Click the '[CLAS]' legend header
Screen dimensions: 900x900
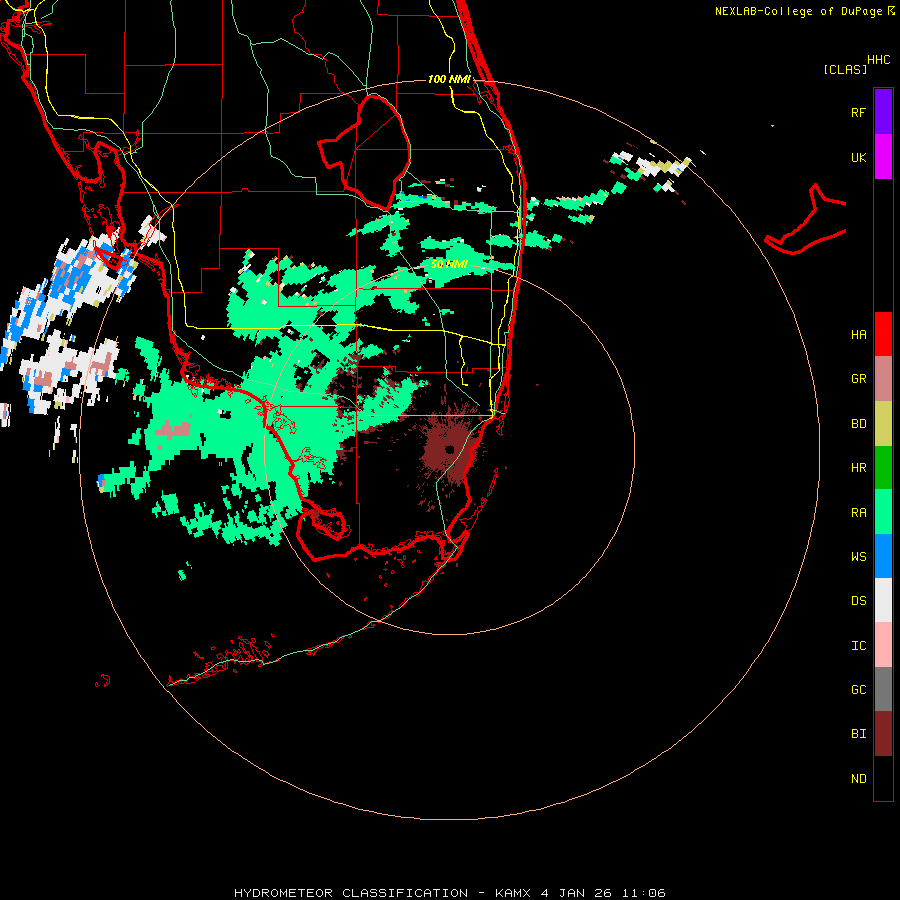click(845, 69)
